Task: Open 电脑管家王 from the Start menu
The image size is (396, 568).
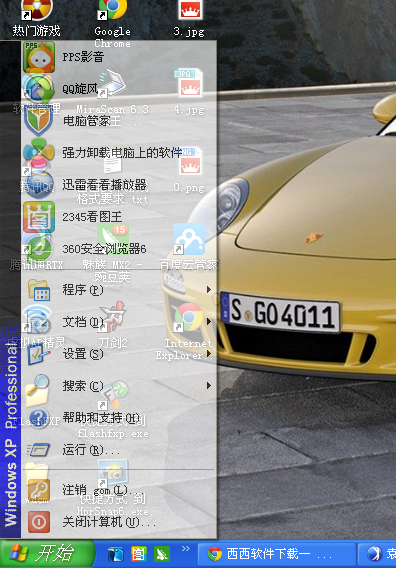Action: pyautogui.click(x=119, y=121)
